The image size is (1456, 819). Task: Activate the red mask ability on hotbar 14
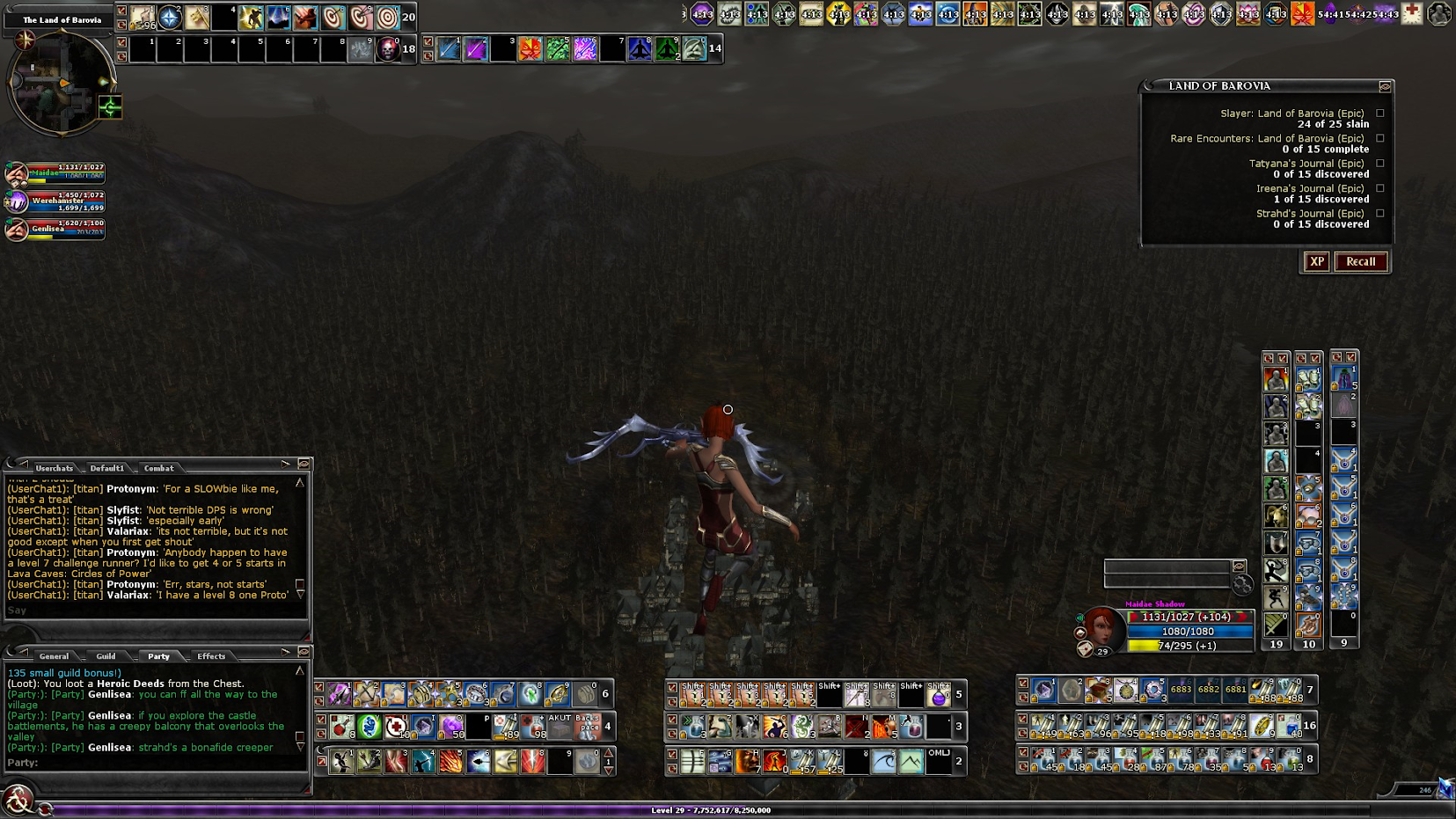pyautogui.click(x=530, y=49)
